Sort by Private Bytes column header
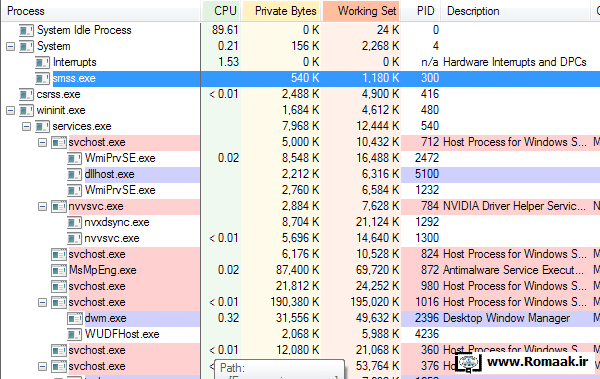600x379 pixels. click(x=281, y=11)
